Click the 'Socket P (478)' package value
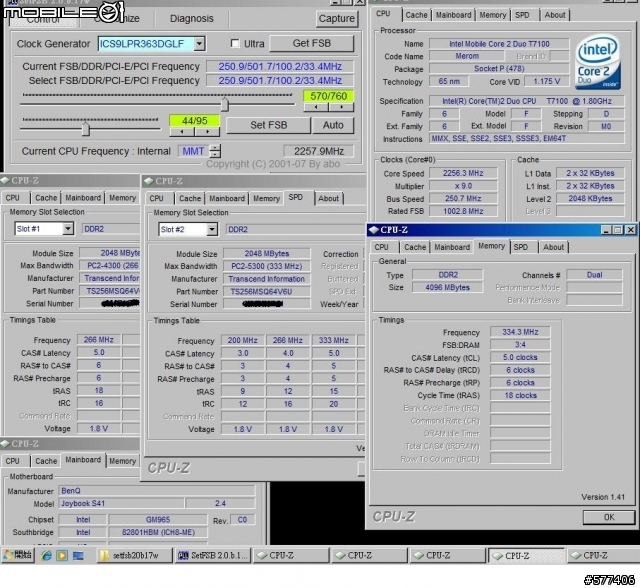The image size is (640, 588). coord(499,69)
